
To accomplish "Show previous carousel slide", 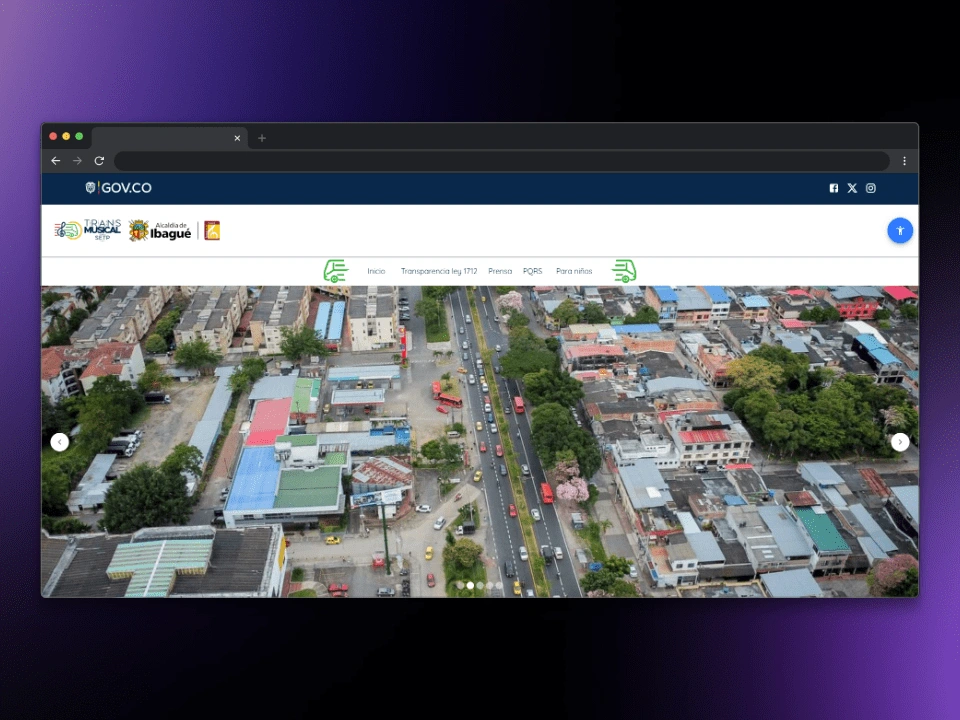I will point(59,442).
